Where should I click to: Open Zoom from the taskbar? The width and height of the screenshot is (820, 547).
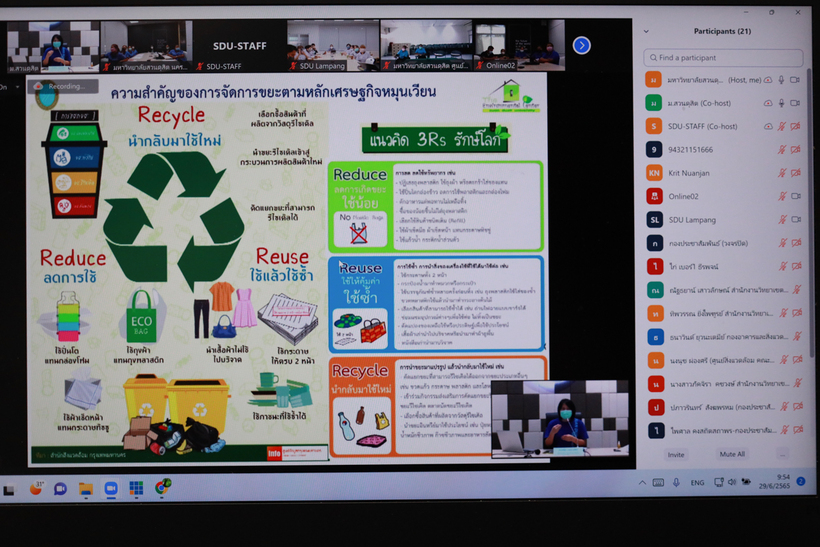(x=111, y=488)
